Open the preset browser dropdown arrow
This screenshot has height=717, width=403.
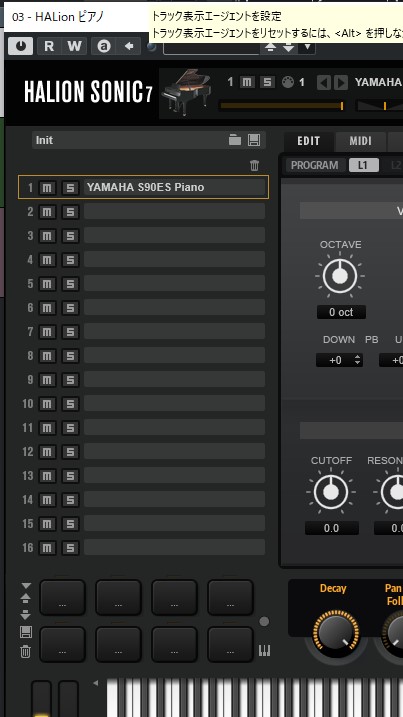click(x=307, y=47)
